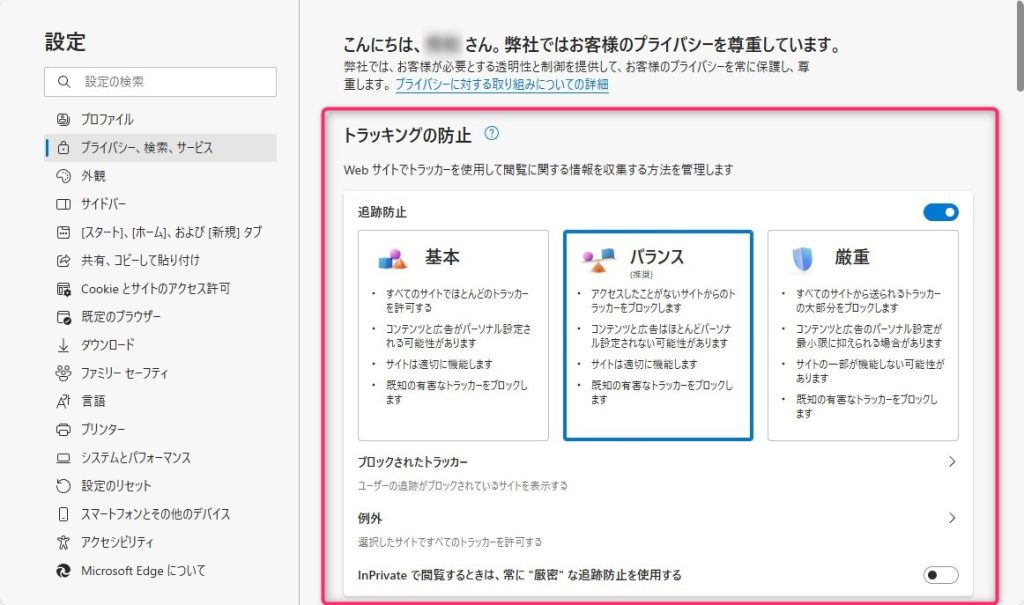Go to システムとパフォーマンス settings
Image resolution: width=1024 pixels, height=605 pixels.
click(x=135, y=458)
